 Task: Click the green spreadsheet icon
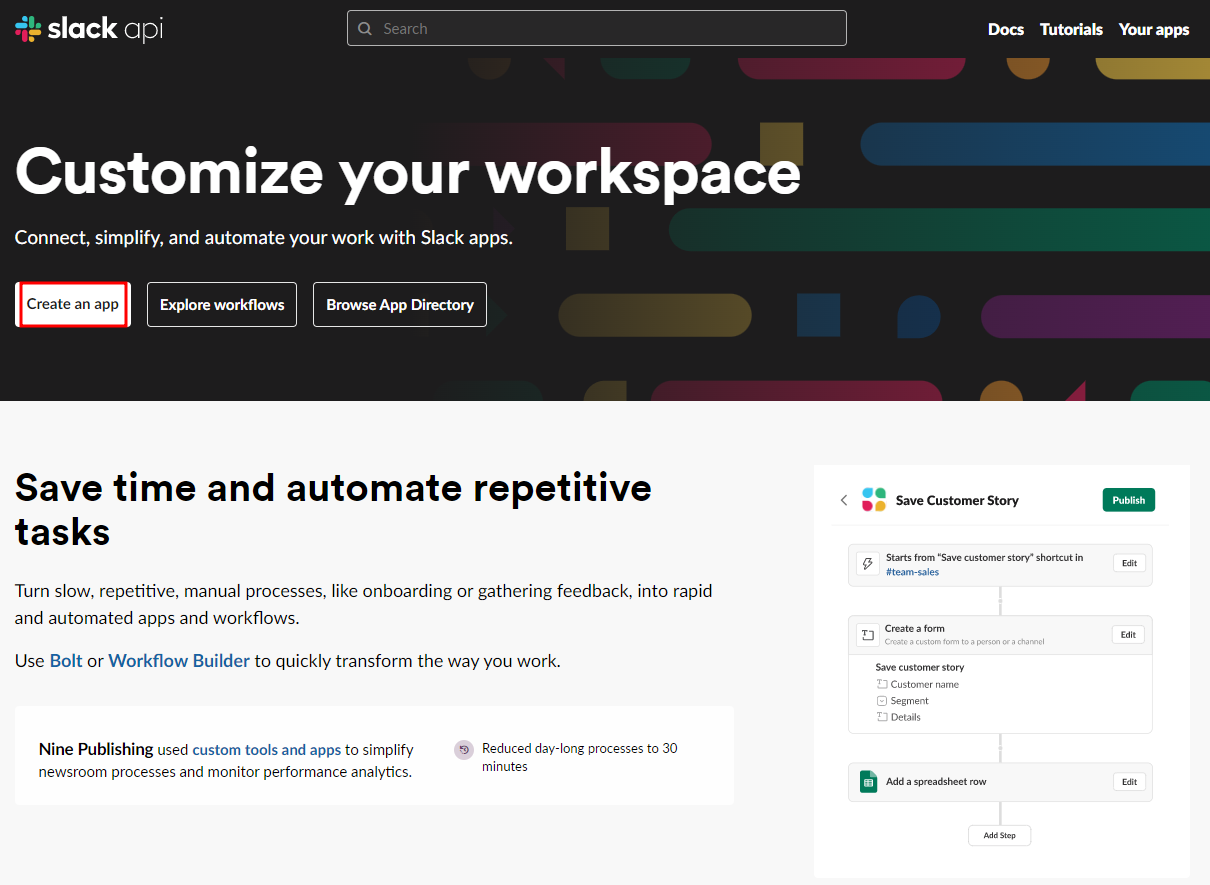point(868,782)
